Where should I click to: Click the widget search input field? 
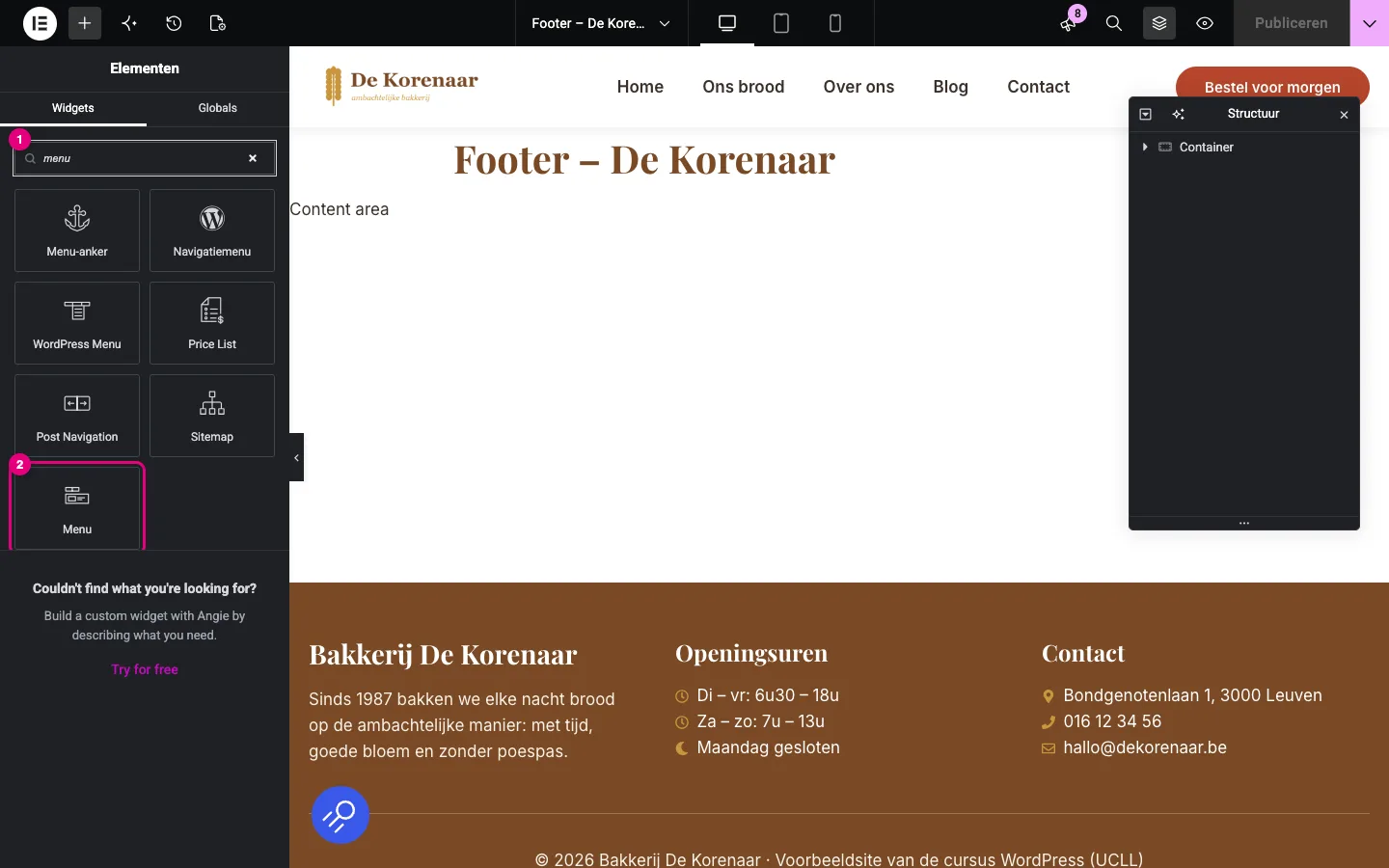(145, 158)
